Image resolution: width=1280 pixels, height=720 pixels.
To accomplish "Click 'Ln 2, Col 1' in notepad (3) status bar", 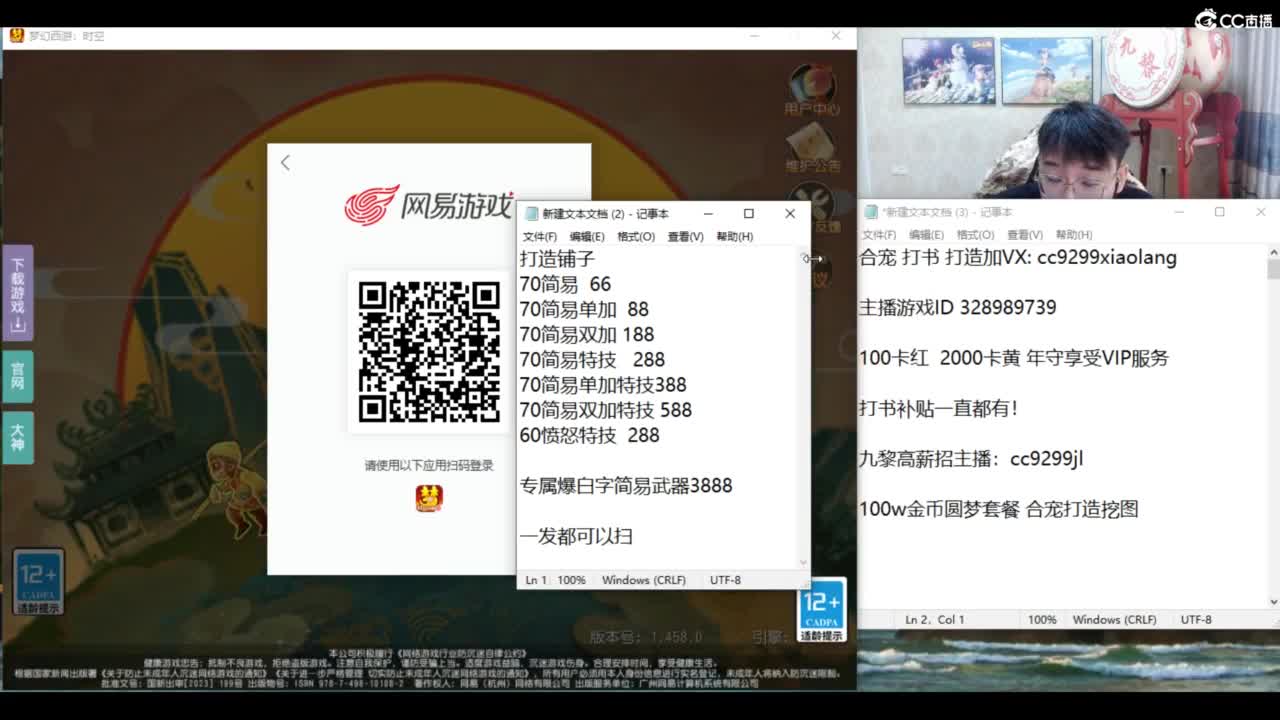I will (x=935, y=620).
